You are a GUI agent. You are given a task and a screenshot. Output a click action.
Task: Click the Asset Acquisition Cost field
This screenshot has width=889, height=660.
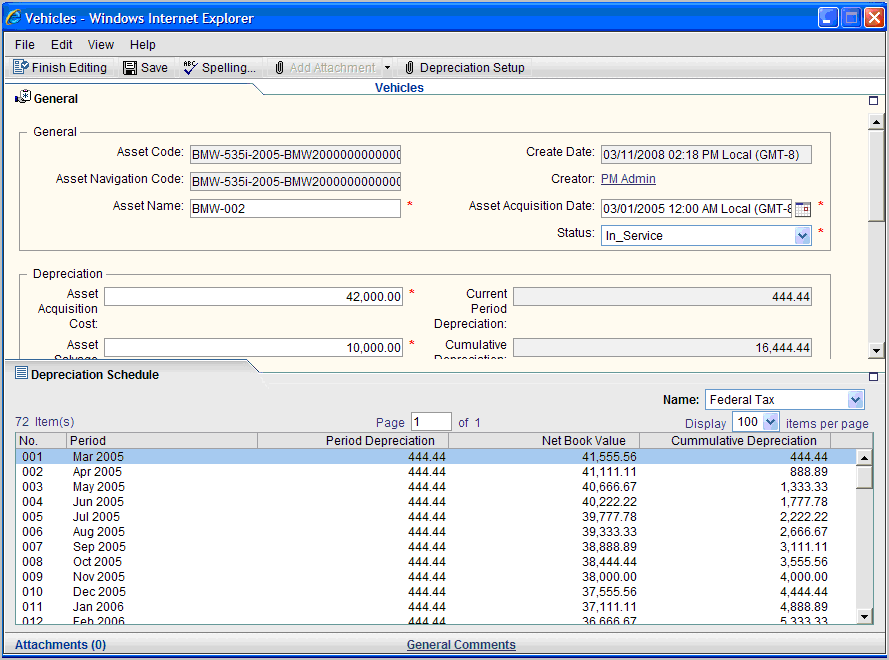[x=253, y=297]
